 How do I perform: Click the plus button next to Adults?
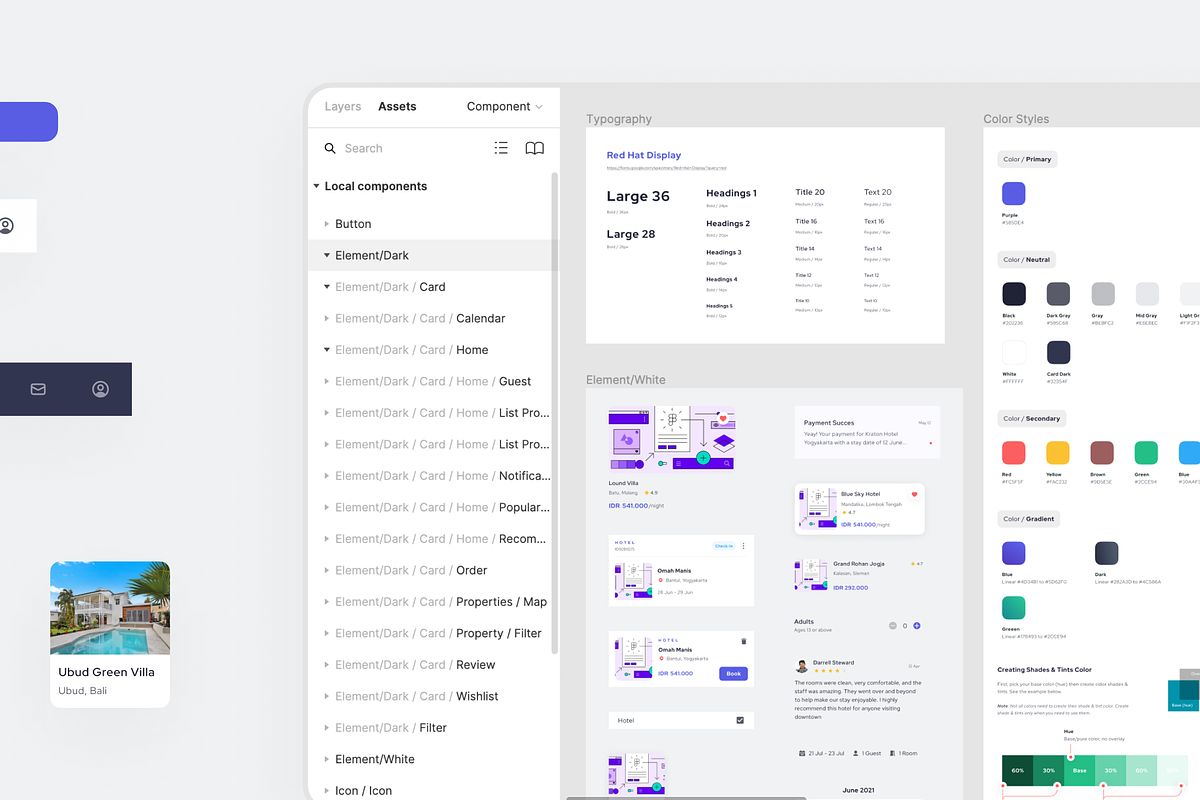(917, 626)
